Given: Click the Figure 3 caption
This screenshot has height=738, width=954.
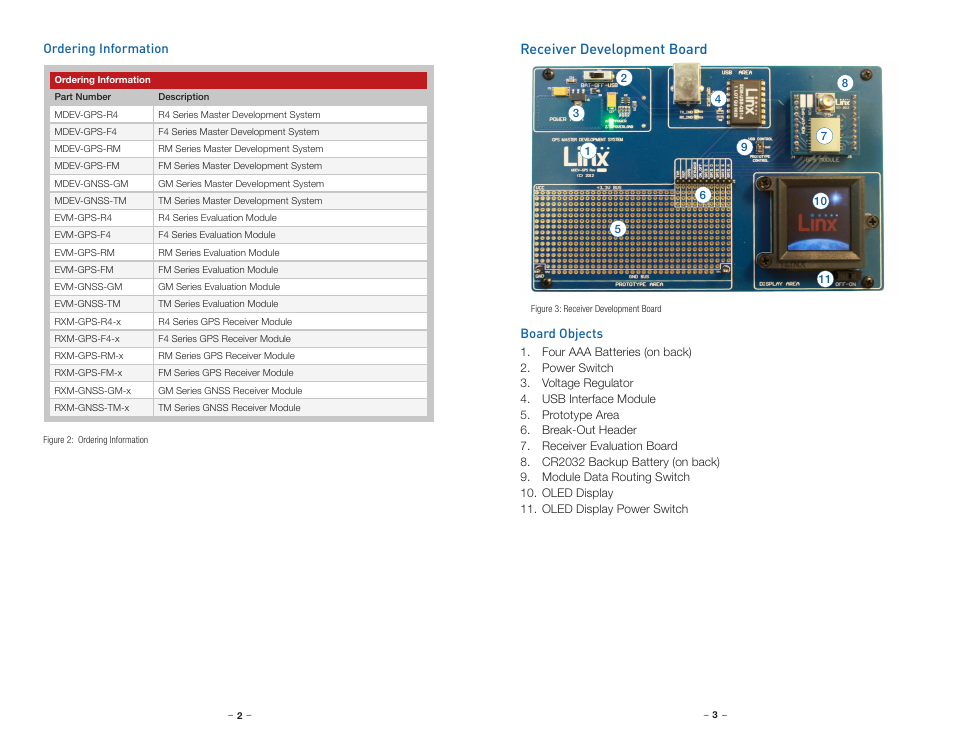Looking at the screenshot, I should [596, 308].
